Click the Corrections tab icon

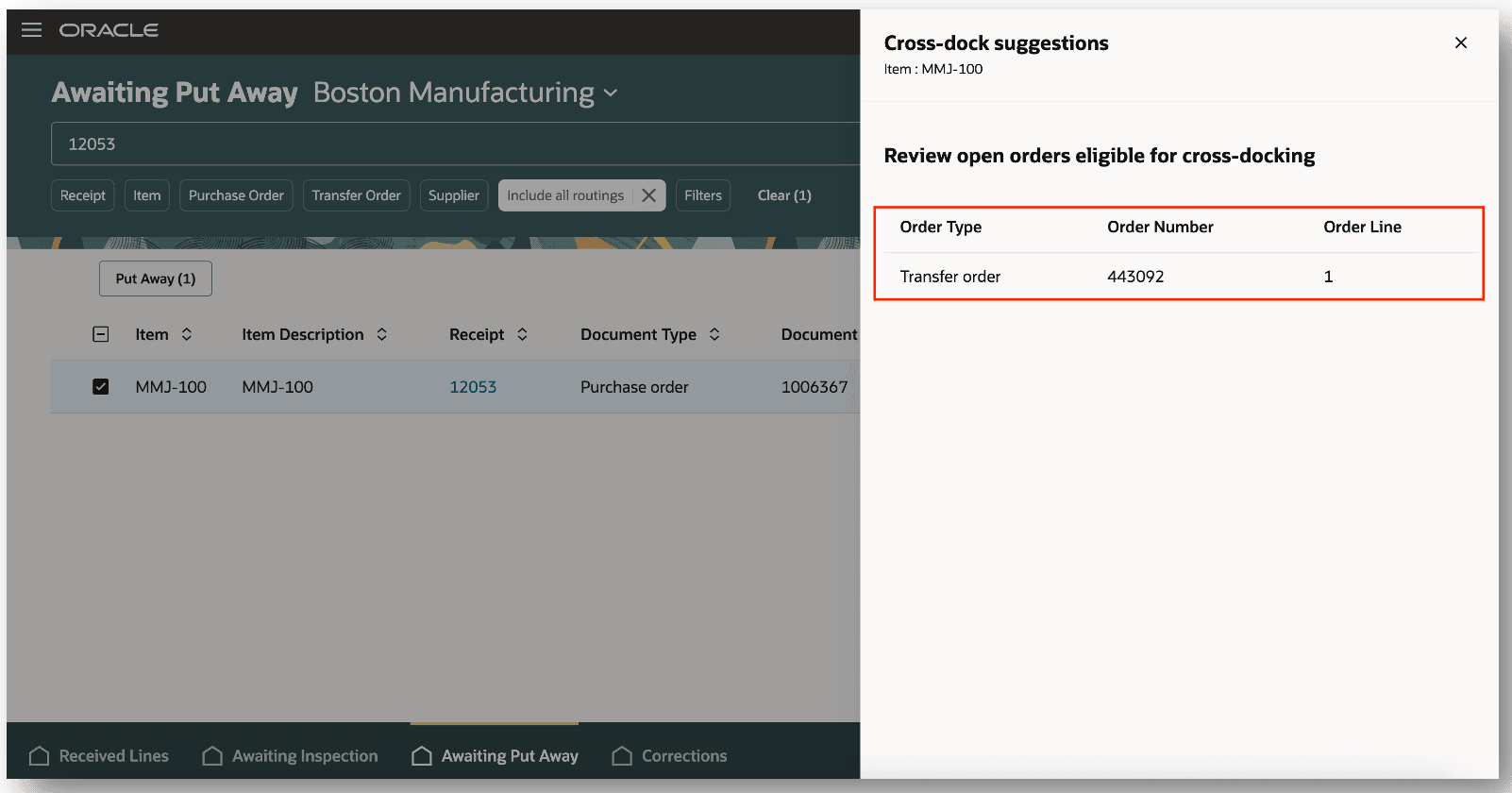click(x=622, y=756)
